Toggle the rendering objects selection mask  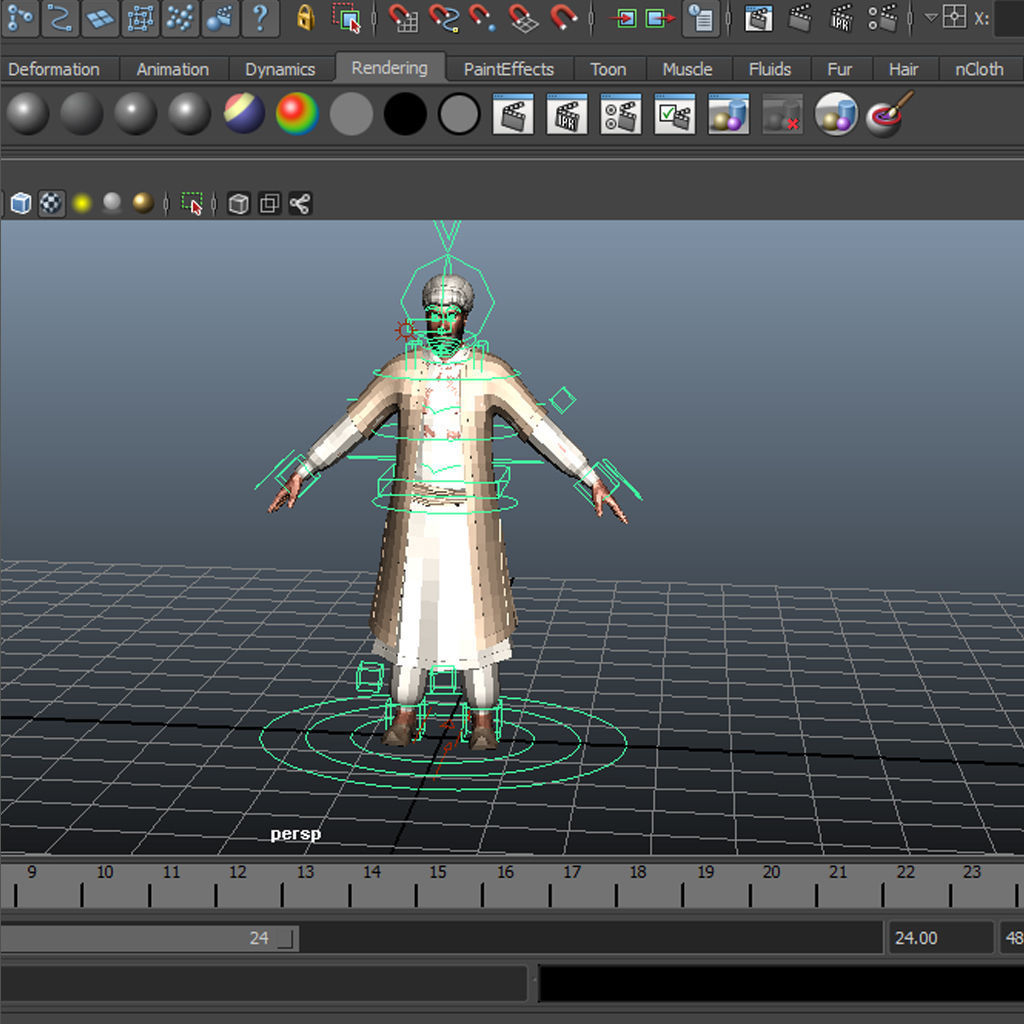click(220, 17)
